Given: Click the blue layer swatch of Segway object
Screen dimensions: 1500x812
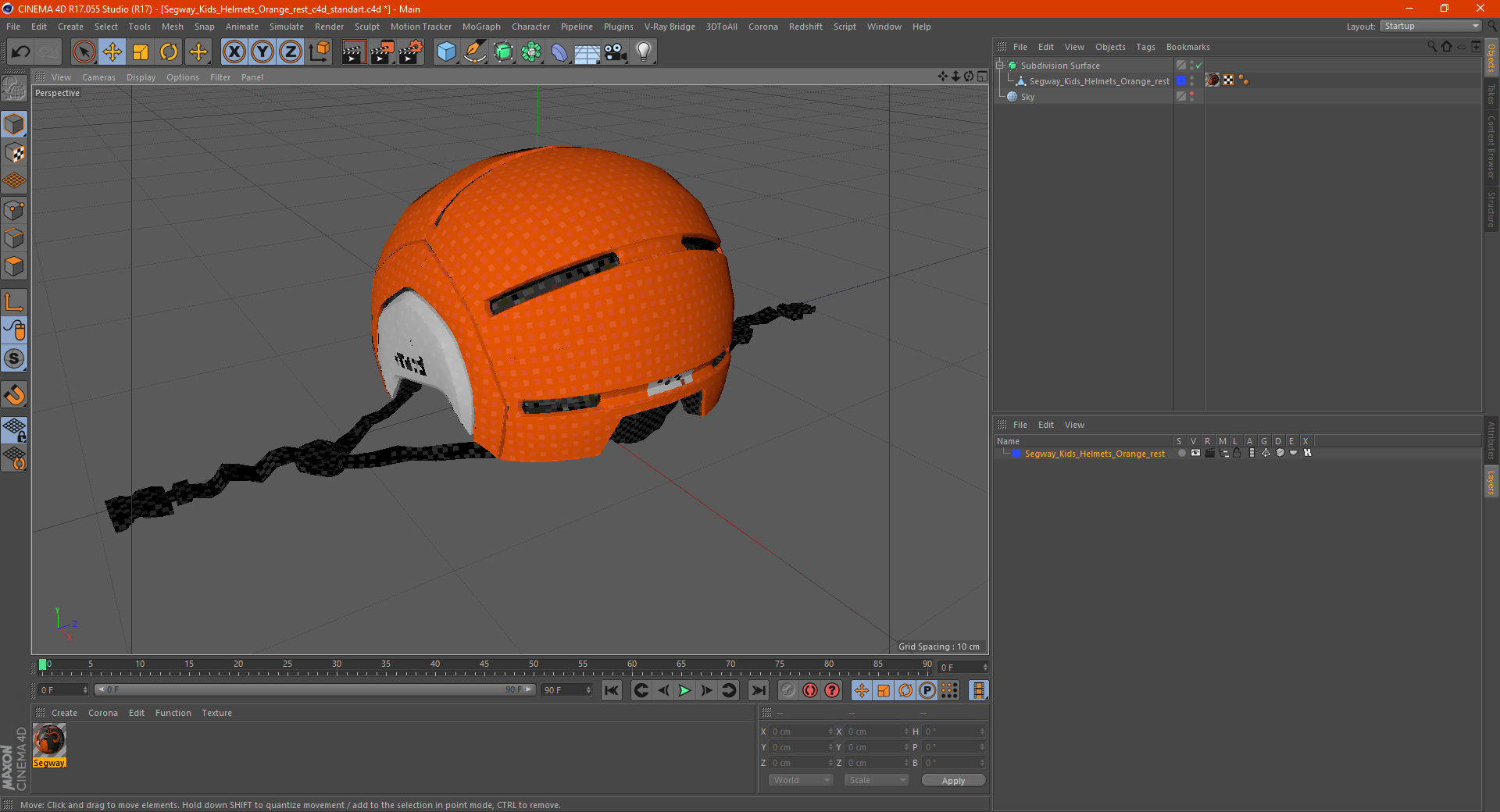Looking at the screenshot, I should tap(1181, 81).
